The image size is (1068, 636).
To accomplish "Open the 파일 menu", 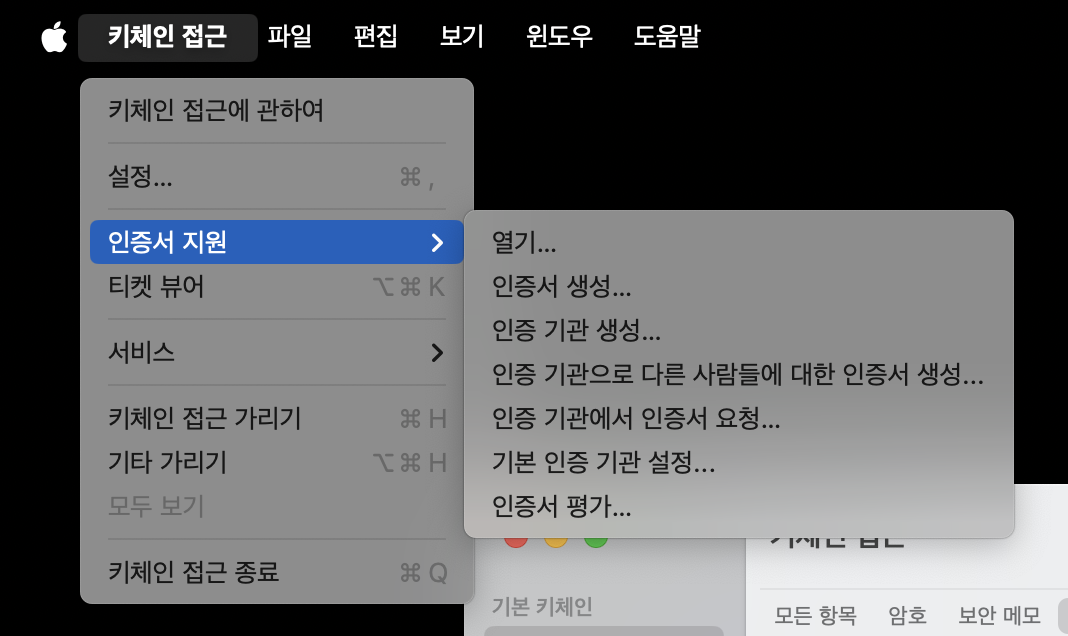I will [289, 37].
